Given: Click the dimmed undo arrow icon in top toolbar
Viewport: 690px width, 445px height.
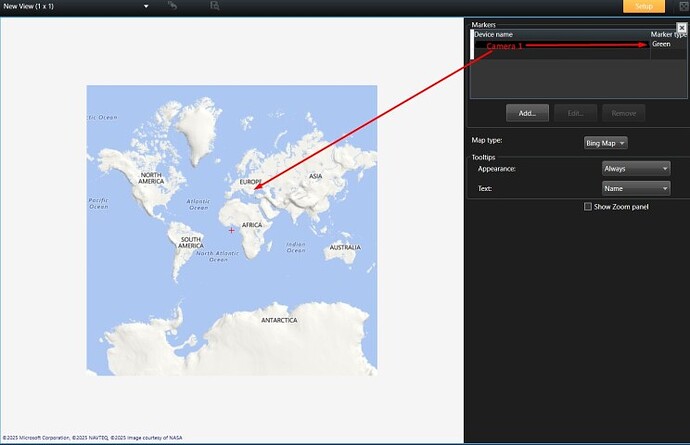Looking at the screenshot, I should (173, 6).
